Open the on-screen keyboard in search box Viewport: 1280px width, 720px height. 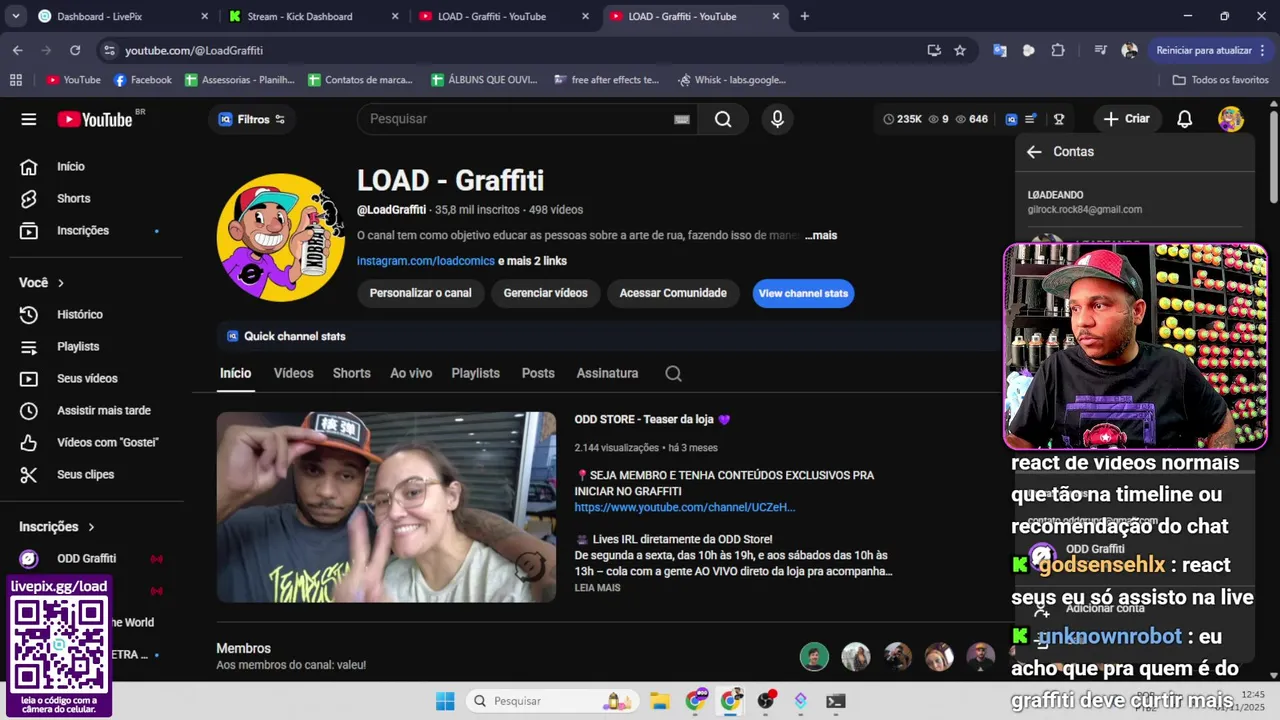(x=682, y=119)
